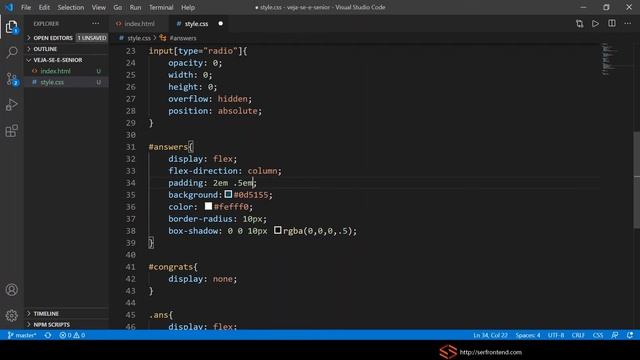Open the Selection menu
Image resolution: width=640 pixels, height=360 pixels.
pos(71,7)
